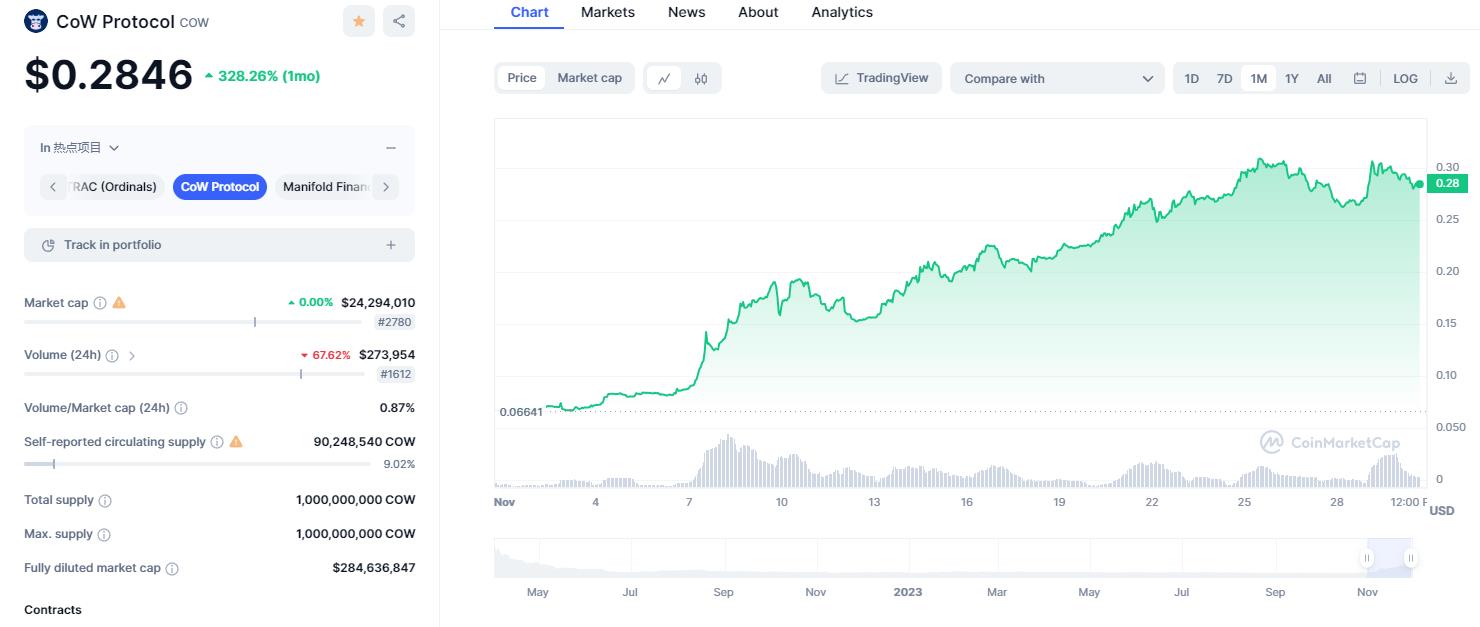Select 7D time range

[1224, 78]
